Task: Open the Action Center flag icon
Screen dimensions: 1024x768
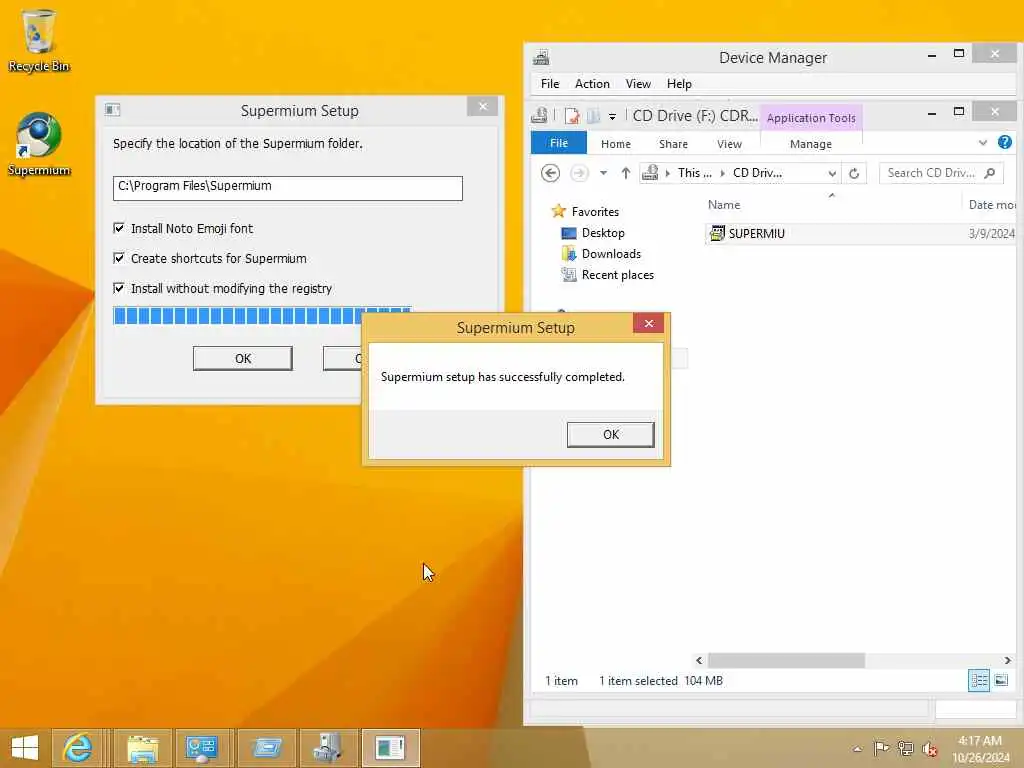Action: click(x=881, y=748)
